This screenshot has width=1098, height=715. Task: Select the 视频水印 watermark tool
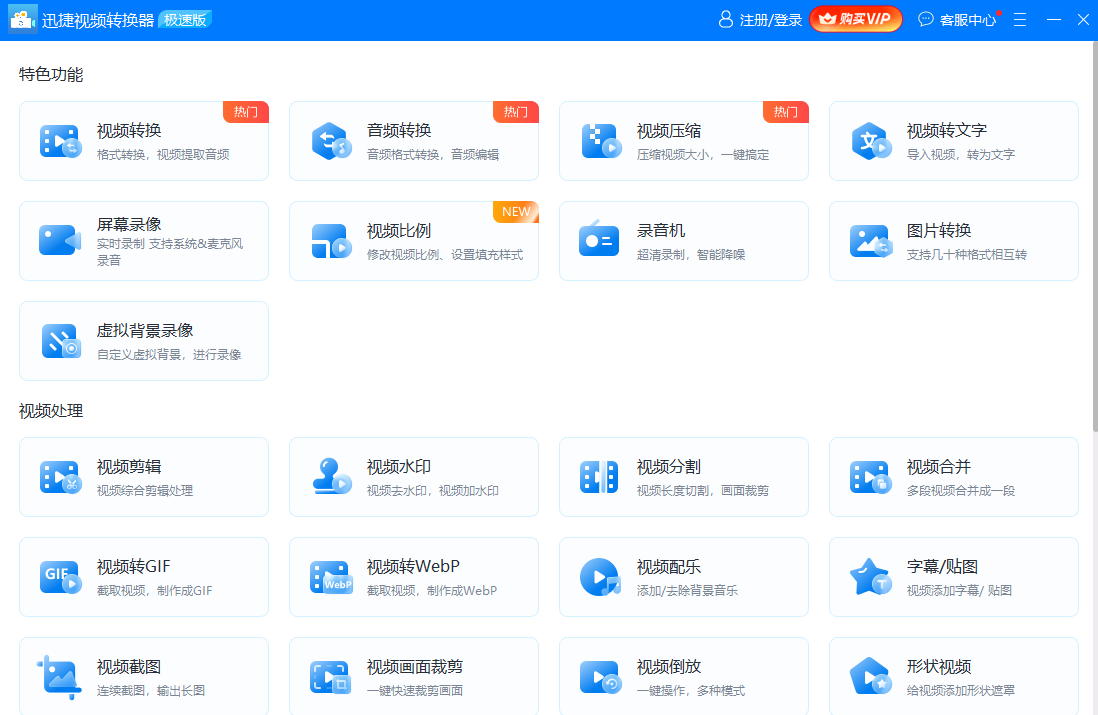(x=414, y=477)
